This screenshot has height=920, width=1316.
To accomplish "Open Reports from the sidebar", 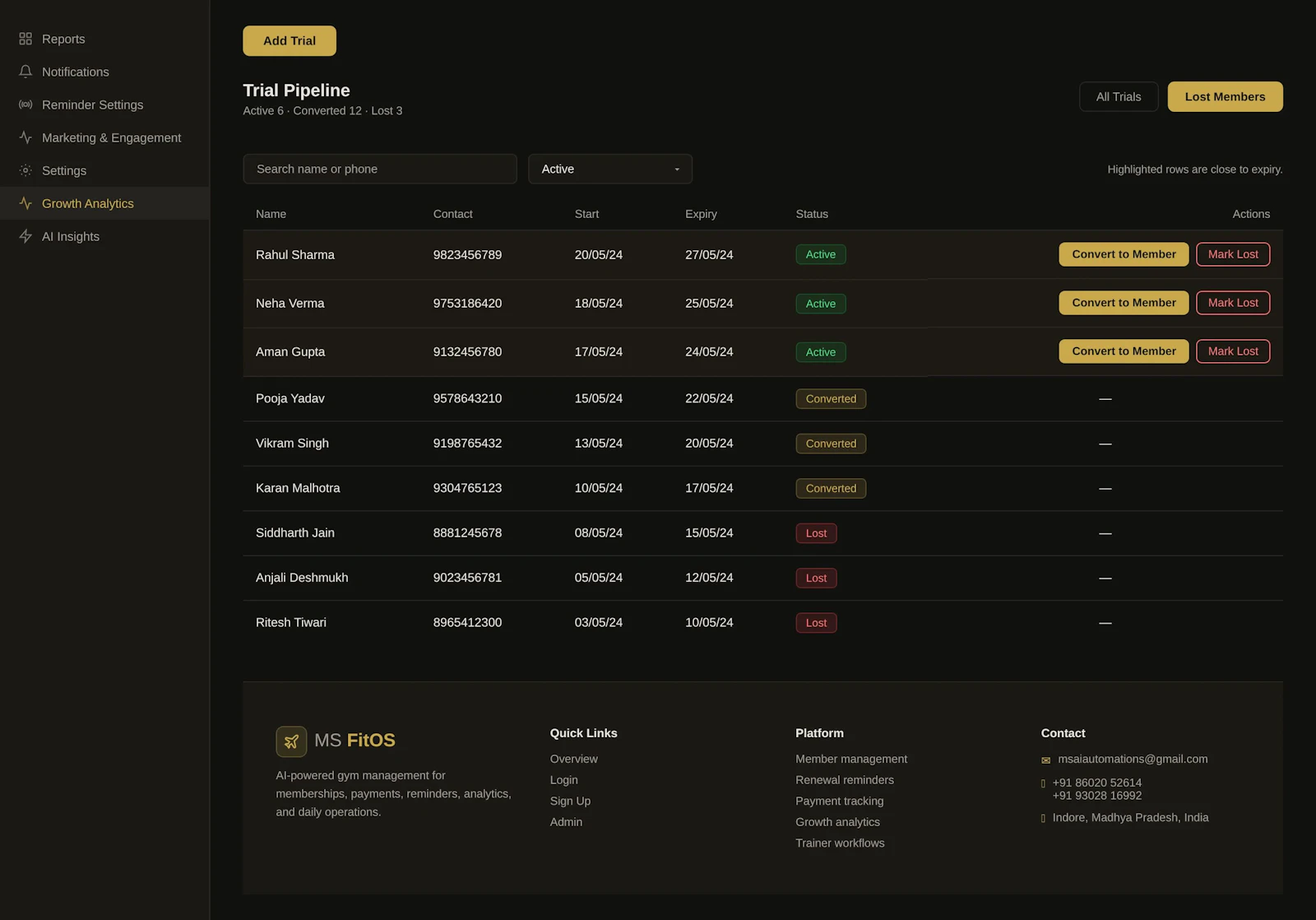I will [x=104, y=39].
